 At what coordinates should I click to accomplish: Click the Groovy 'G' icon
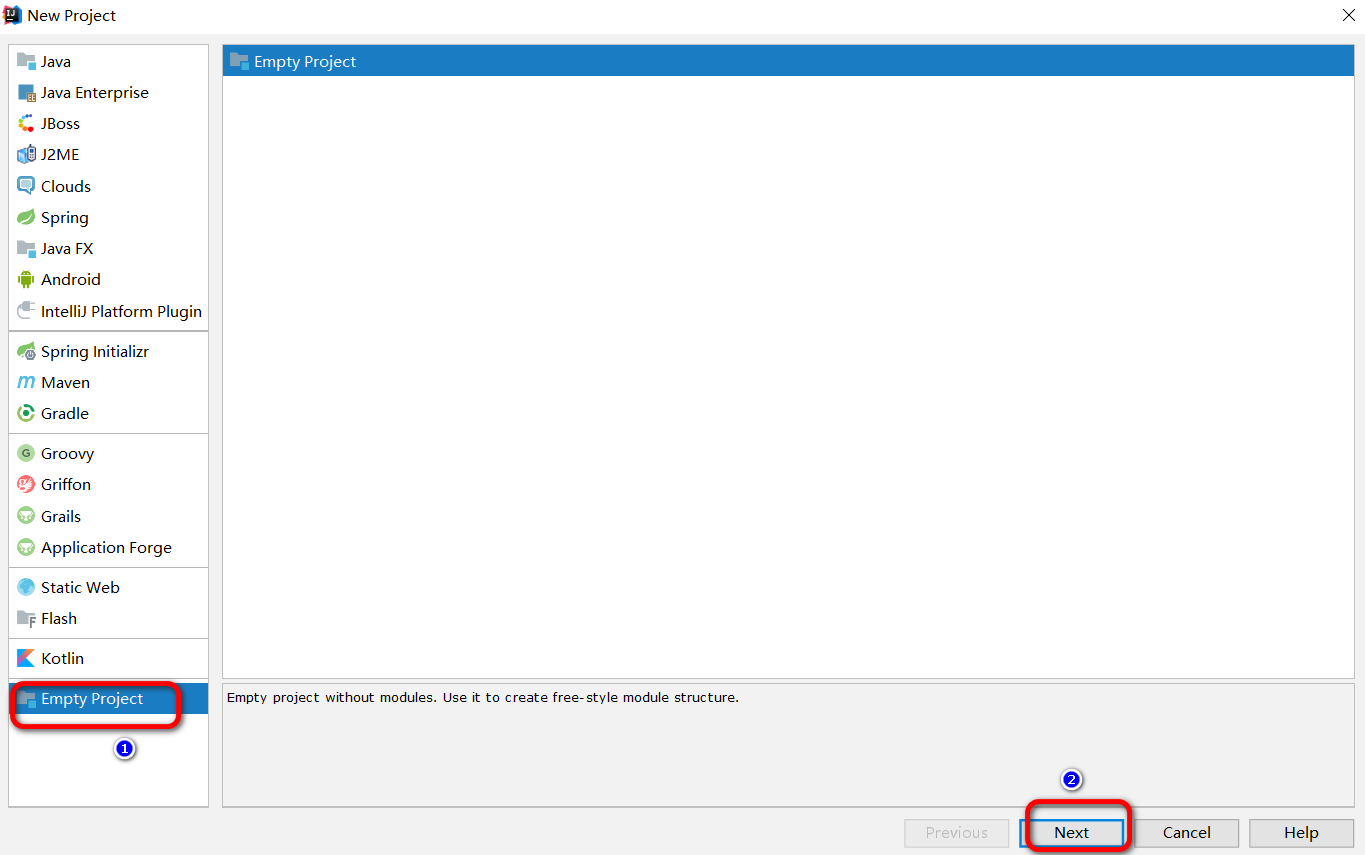coord(26,453)
